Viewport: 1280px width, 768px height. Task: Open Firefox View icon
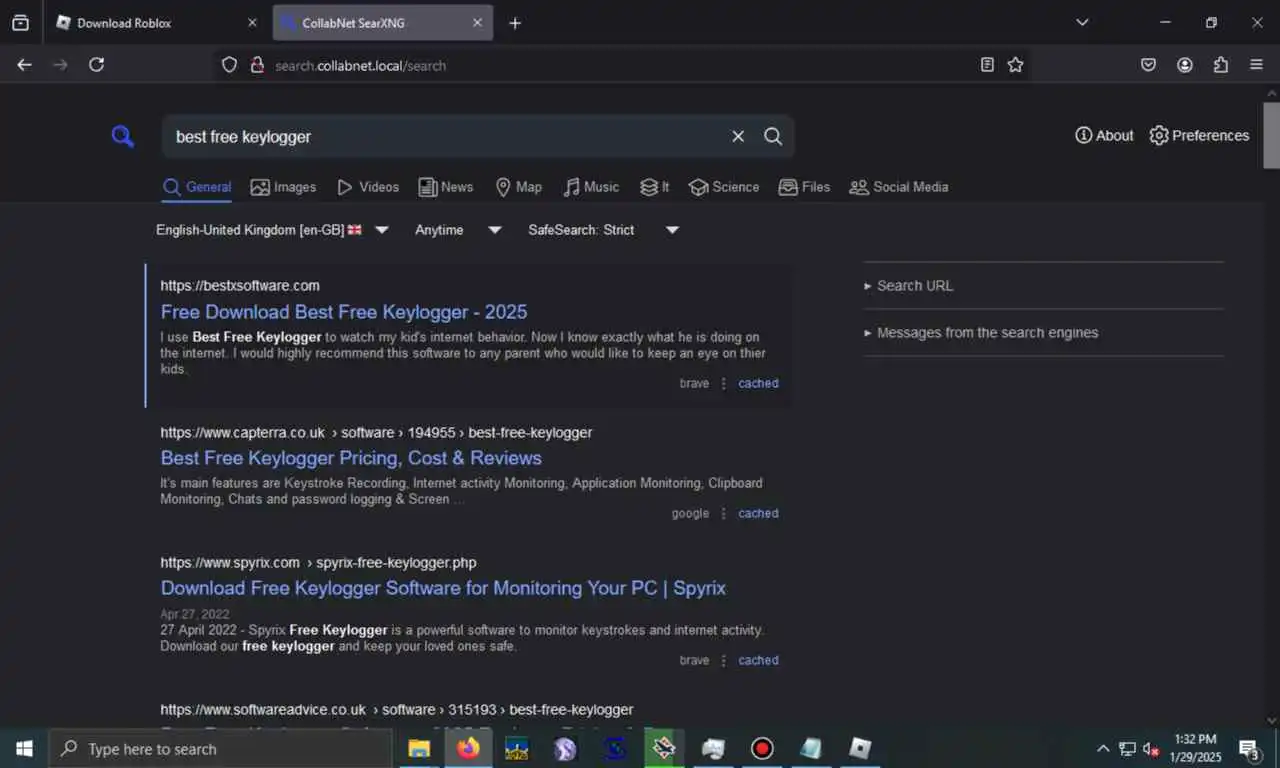point(20,23)
